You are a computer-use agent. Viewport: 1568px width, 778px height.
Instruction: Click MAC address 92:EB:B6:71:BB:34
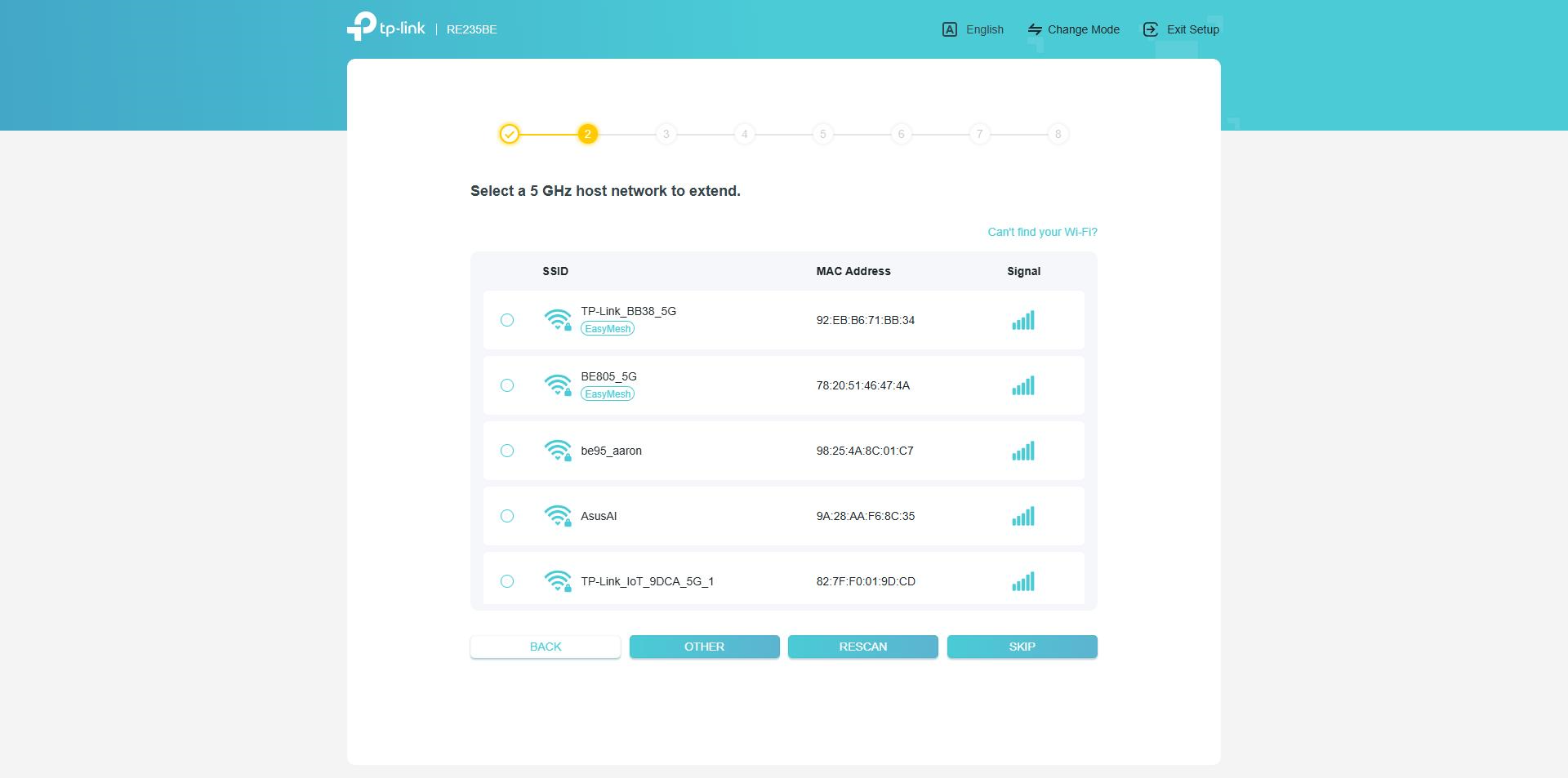[865, 320]
